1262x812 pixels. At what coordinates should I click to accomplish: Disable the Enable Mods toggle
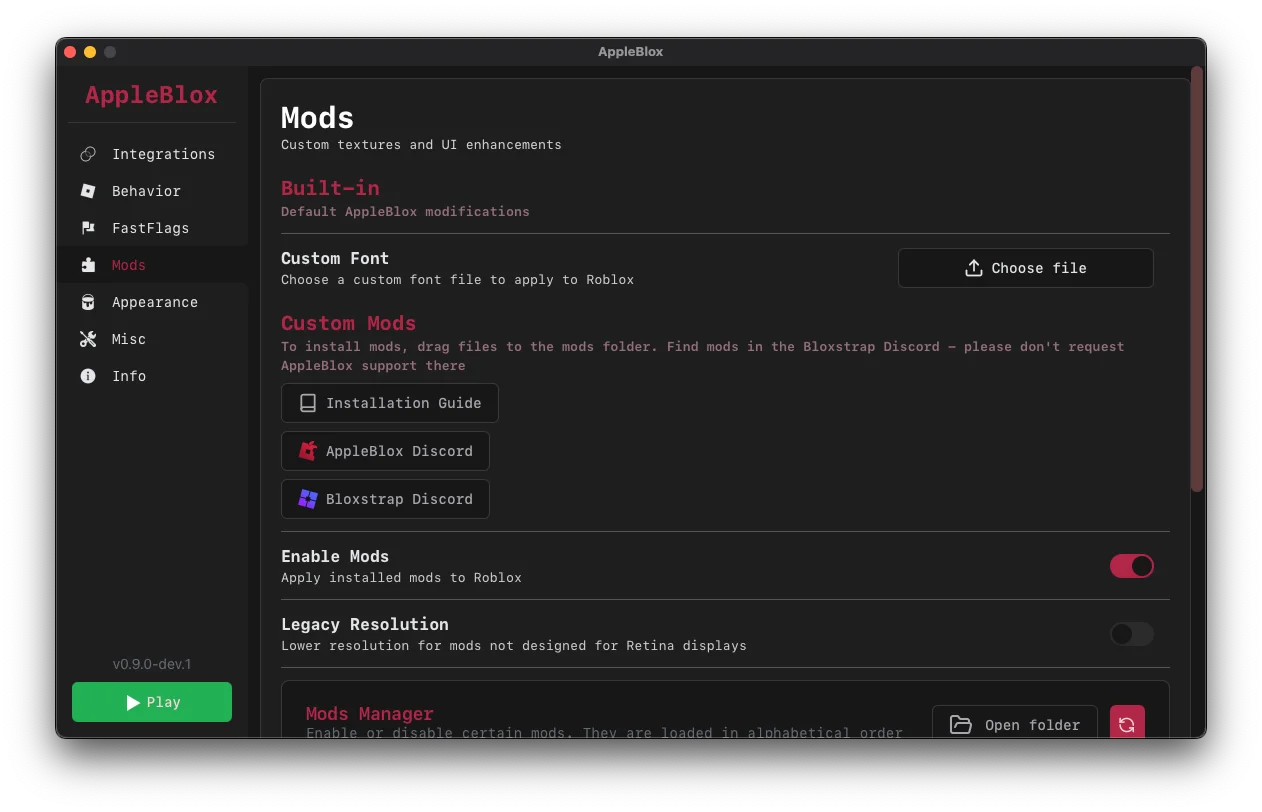point(1131,566)
